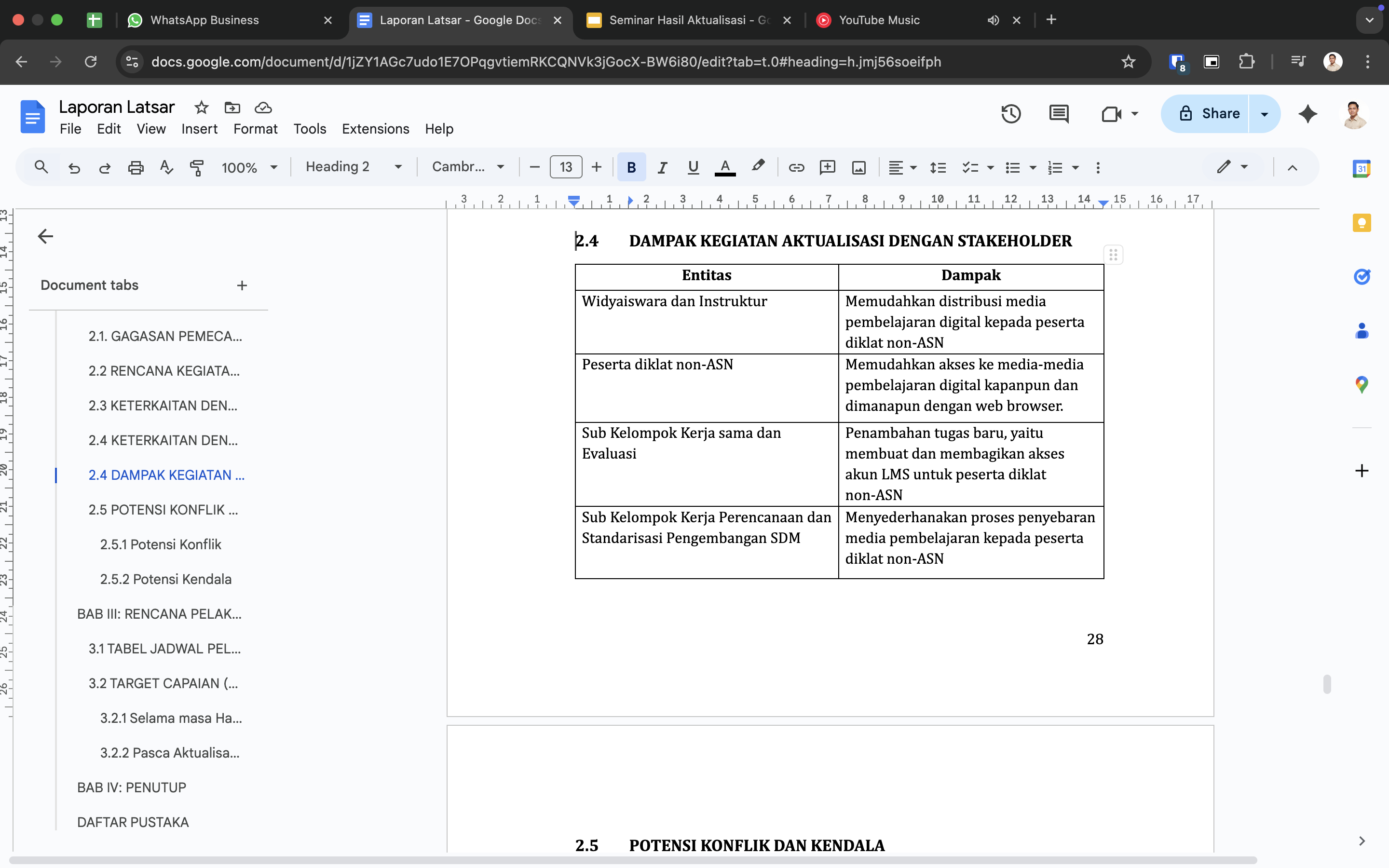
Task: Click the add comment toolbar icon
Action: coord(827,168)
